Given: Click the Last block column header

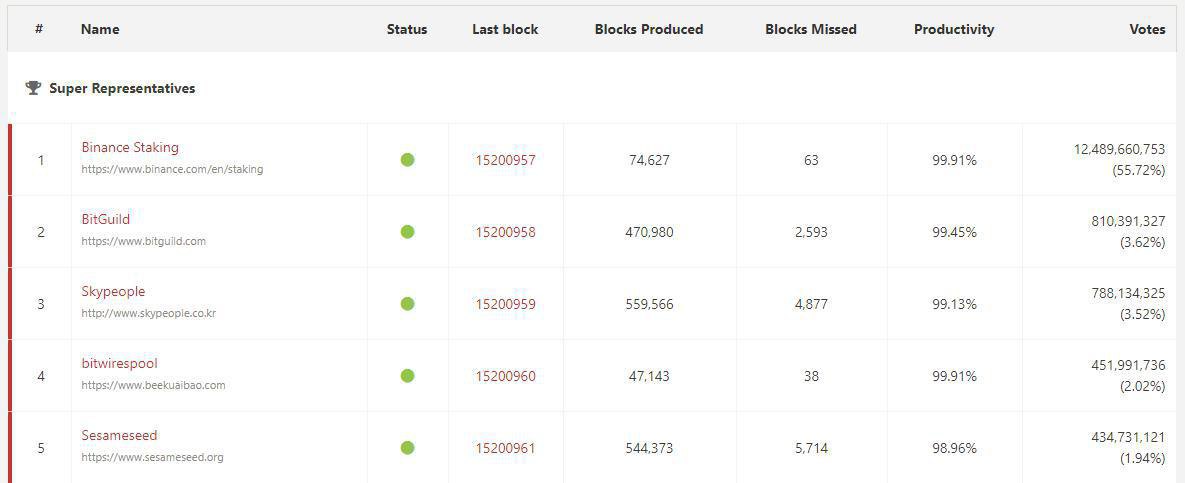Looking at the screenshot, I should pos(506,29).
